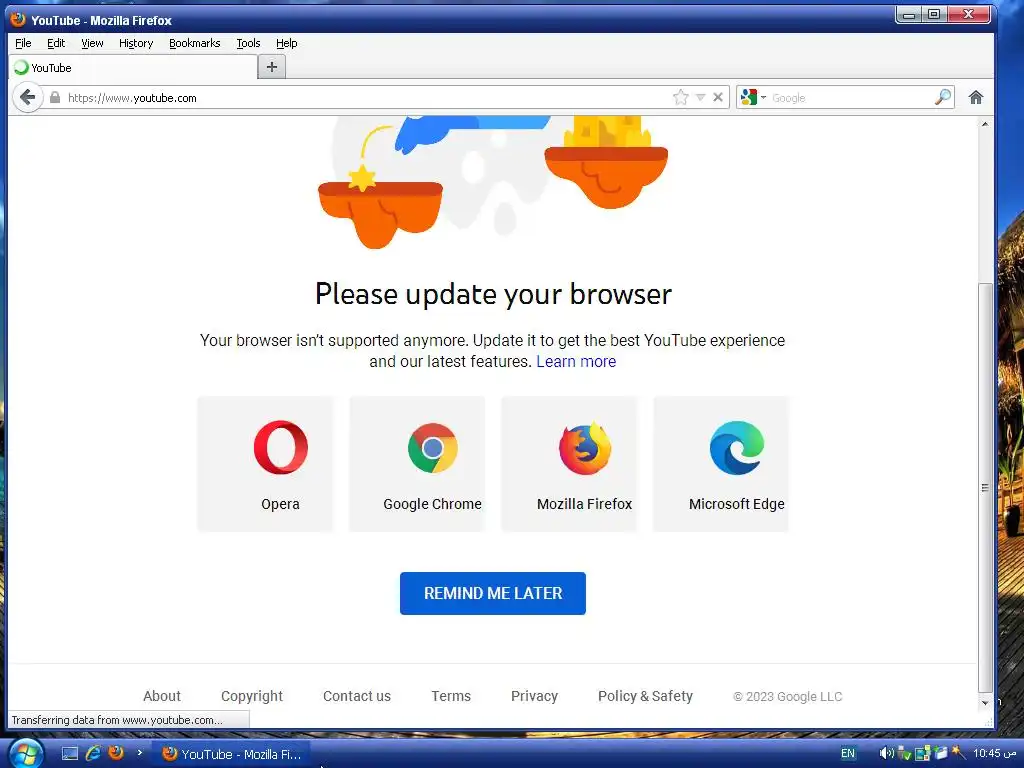Minimize the Firefox window
The image size is (1024, 768).
coord(908,14)
